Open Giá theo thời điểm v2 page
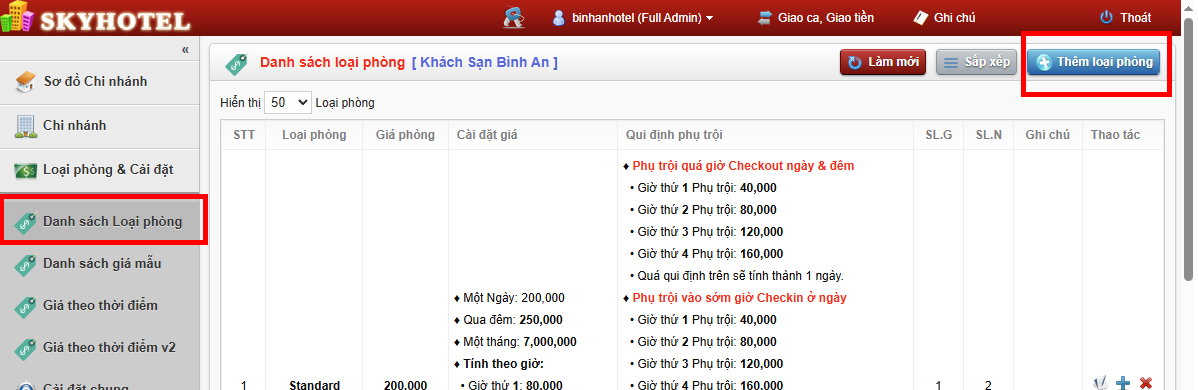The height and width of the screenshot is (390, 1198). click(99, 348)
